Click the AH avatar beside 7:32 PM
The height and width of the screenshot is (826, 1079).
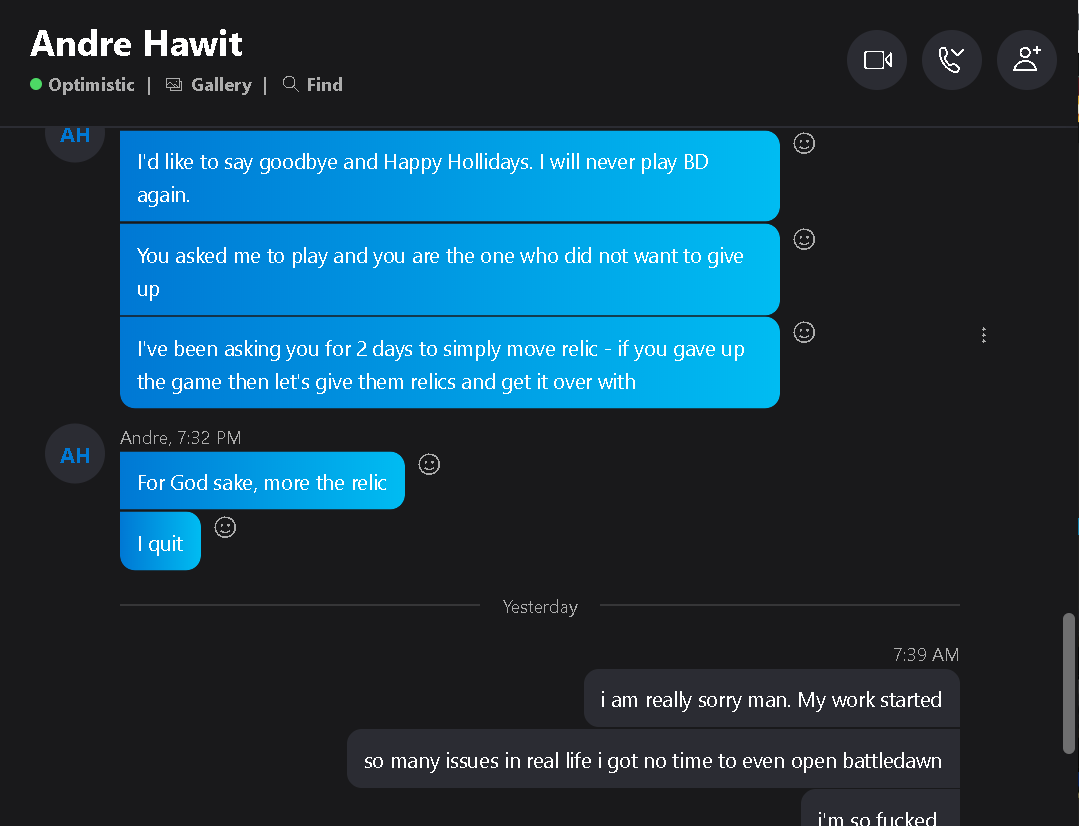75,454
